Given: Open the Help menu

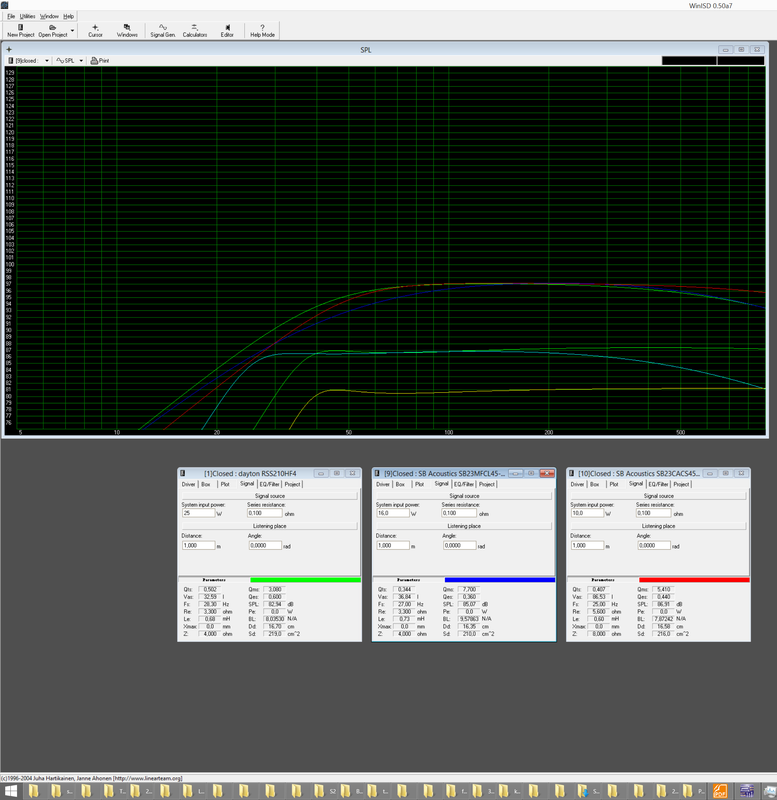Looking at the screenshot, I should point(68,16).
